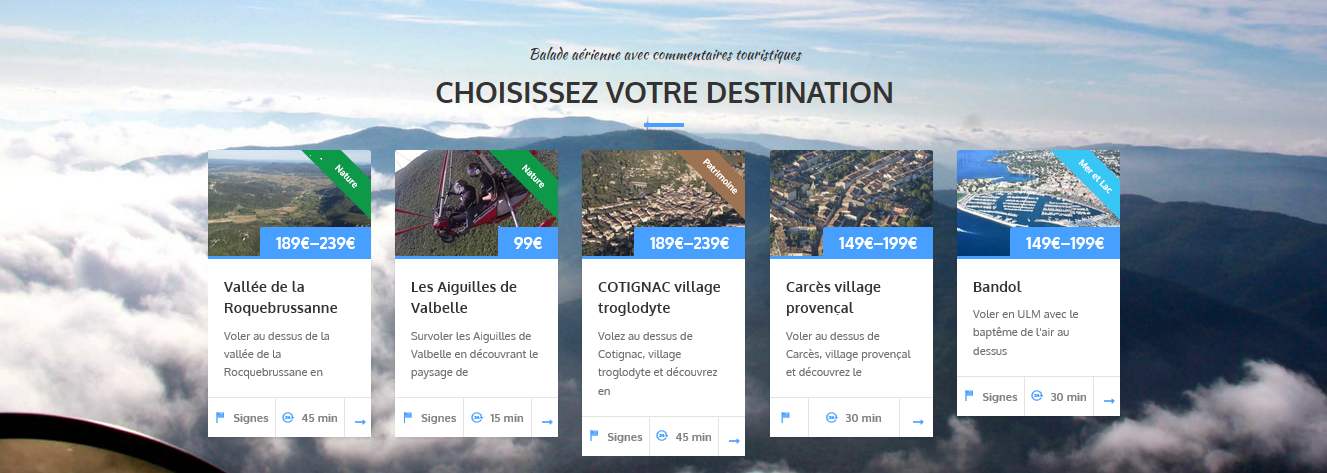Click the Mer et Lac ribbon tag
1327x473 pixels.
(1096, 174)
